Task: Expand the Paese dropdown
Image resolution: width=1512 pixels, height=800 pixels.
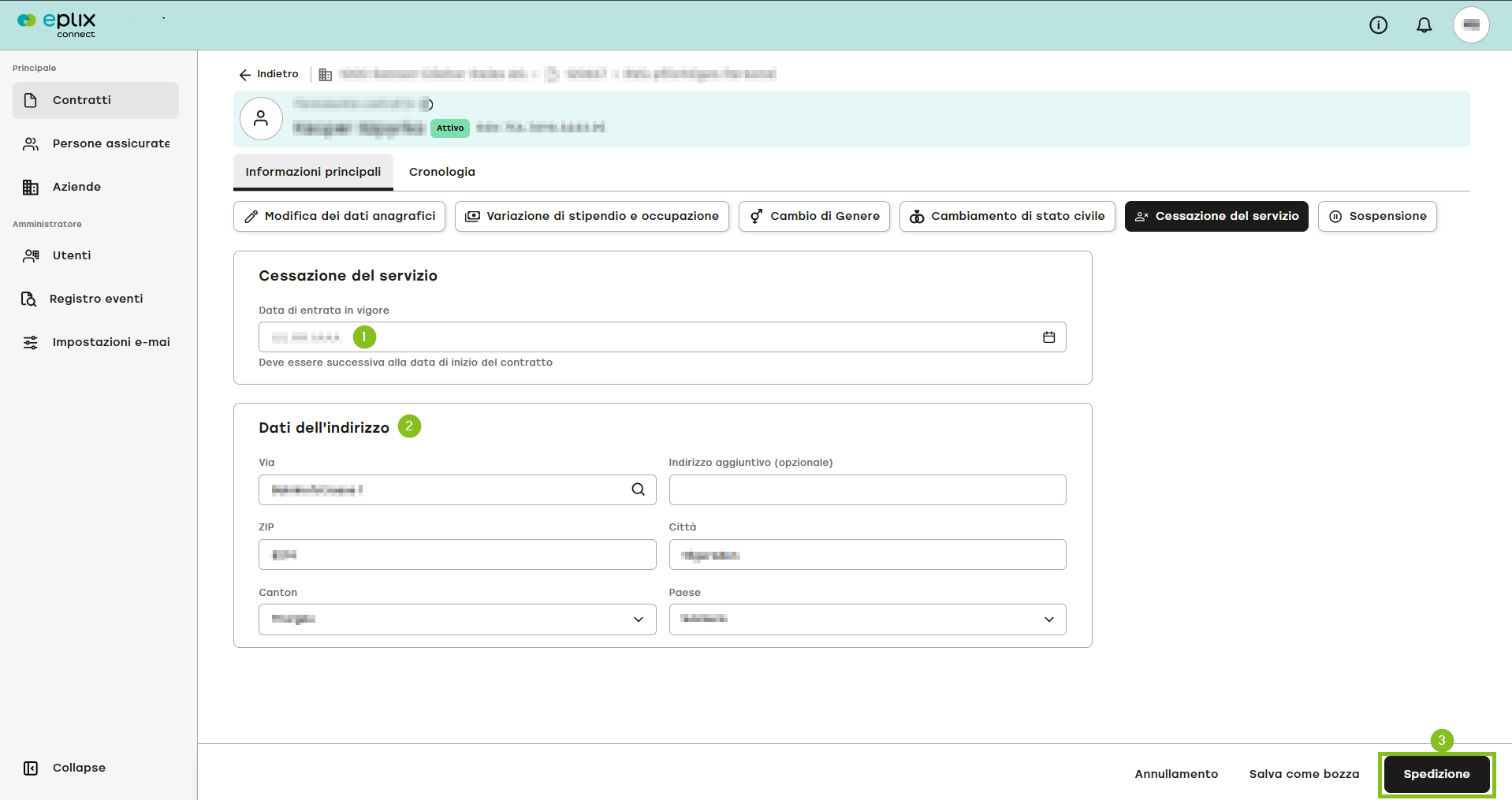Action: click(867, 620)
